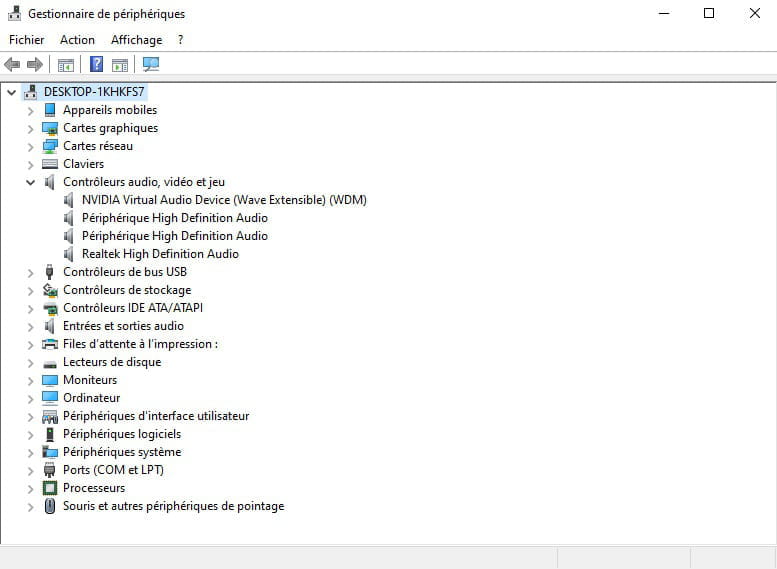
Task: Click the Forward arrow toolbar icon
Action: 35,64
